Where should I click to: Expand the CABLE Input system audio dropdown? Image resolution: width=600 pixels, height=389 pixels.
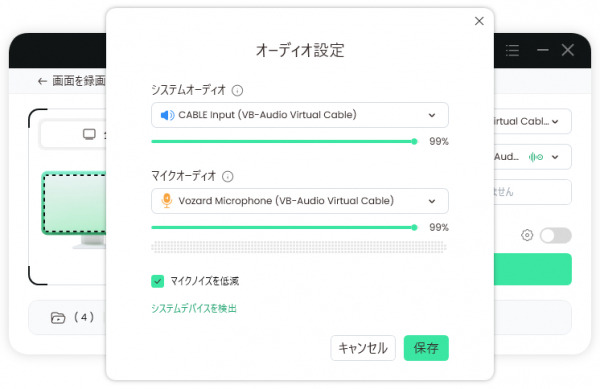point(300,115)
